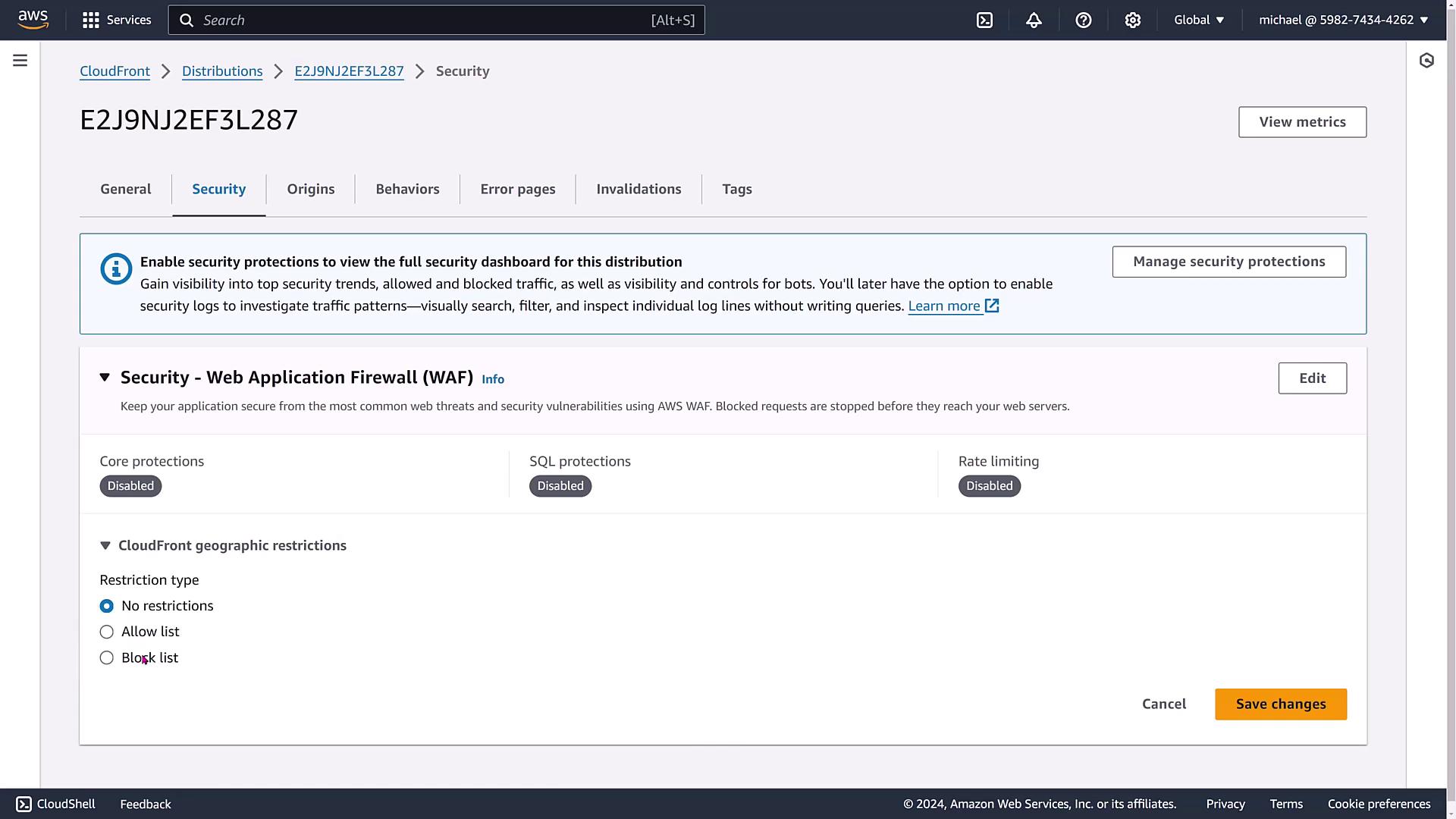This screenshot has height=819, width=1456.
Task: Click in the AWS search field
Action: click(x=425, y=20)
